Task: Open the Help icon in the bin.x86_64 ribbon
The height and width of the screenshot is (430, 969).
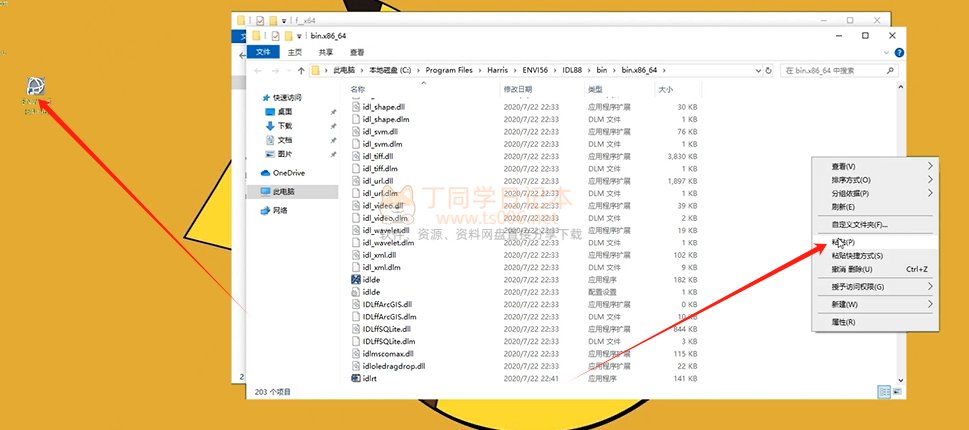Action: point(899,53)
